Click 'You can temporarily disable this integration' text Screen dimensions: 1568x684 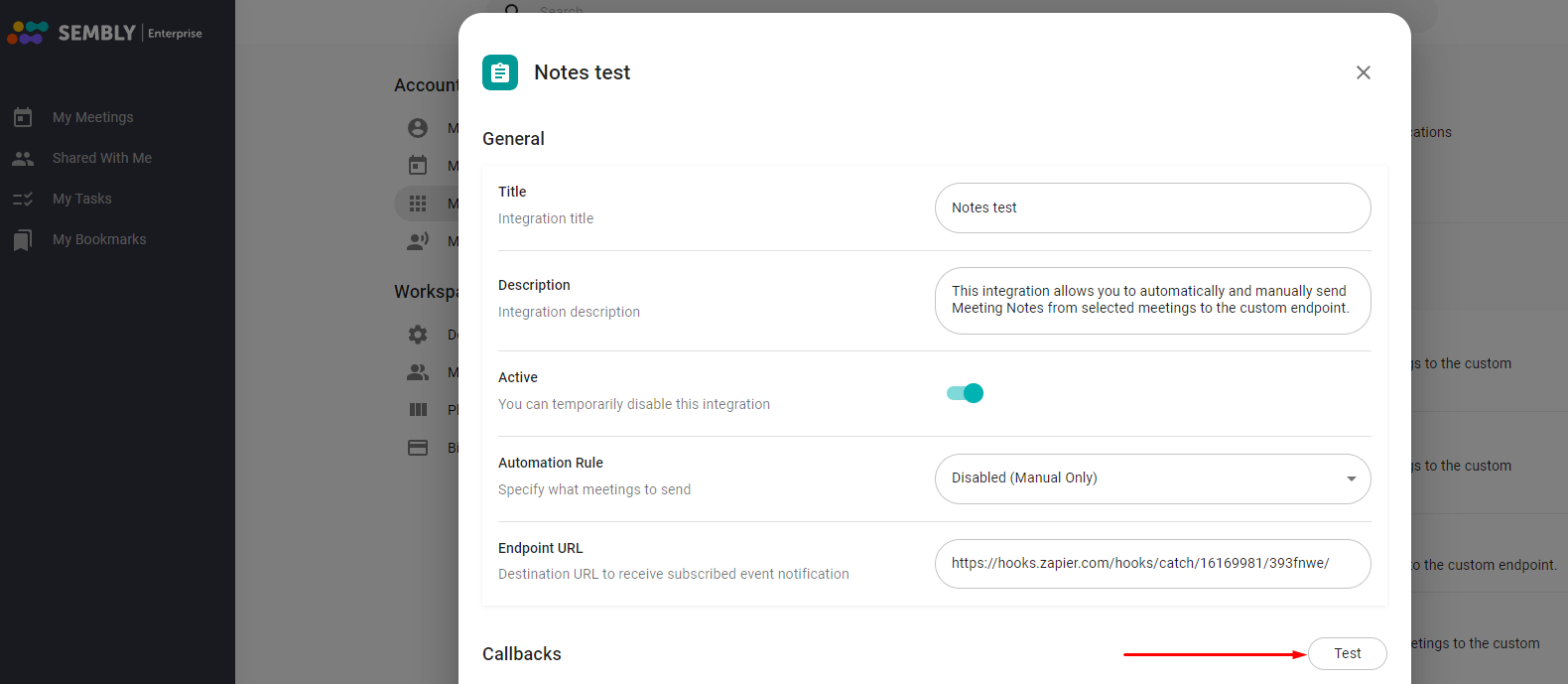tap(634, 404)
